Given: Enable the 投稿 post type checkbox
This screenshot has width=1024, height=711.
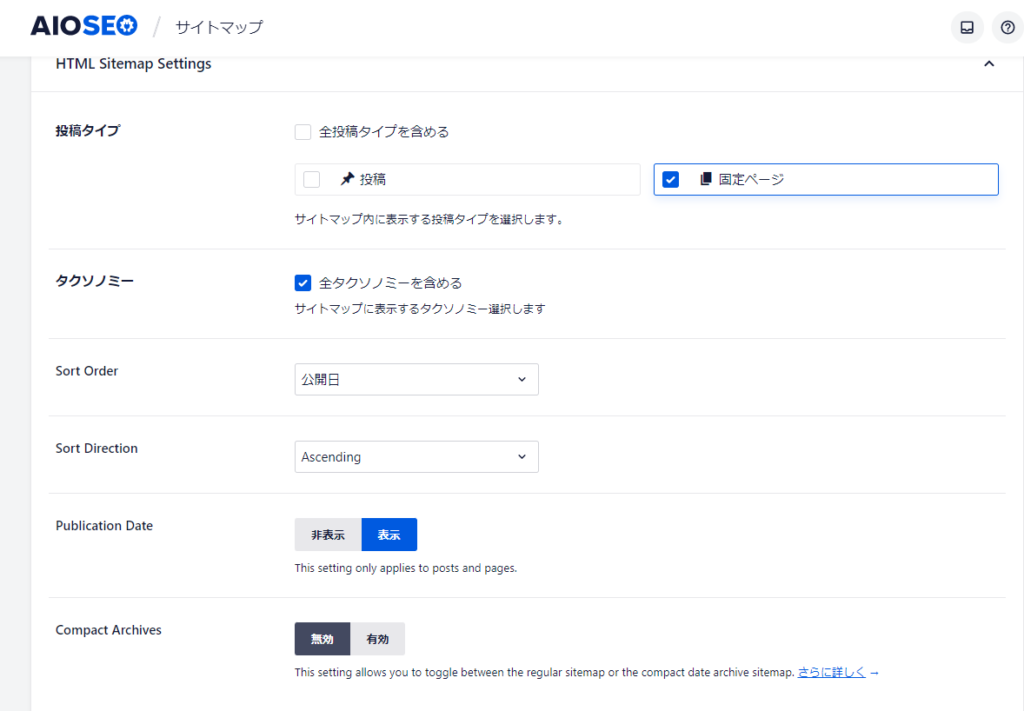Looking at the screenshot, I should (312, 180).
